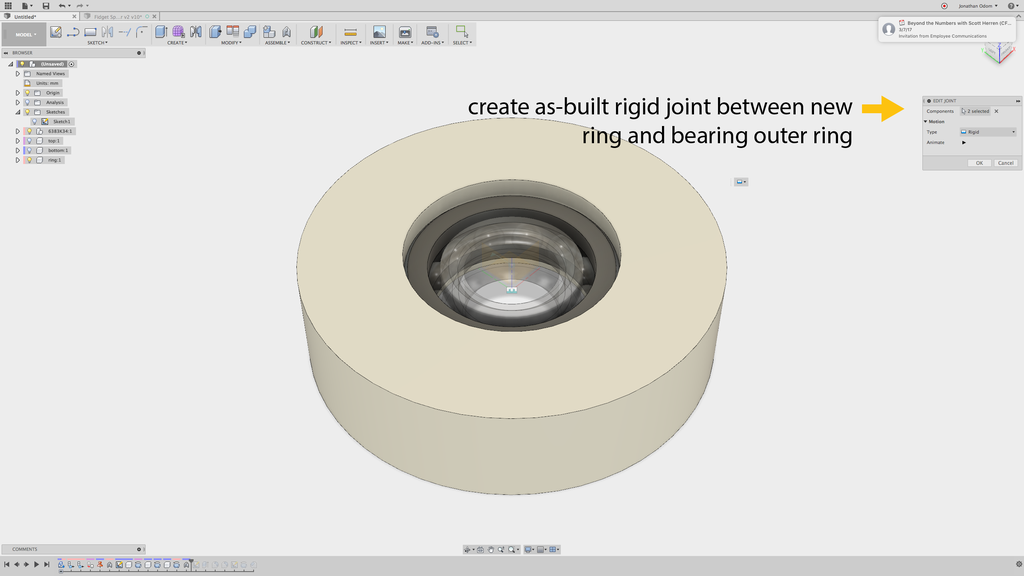Select the Extrude tool
This screenshot has width=1024, height=576.
161,31
